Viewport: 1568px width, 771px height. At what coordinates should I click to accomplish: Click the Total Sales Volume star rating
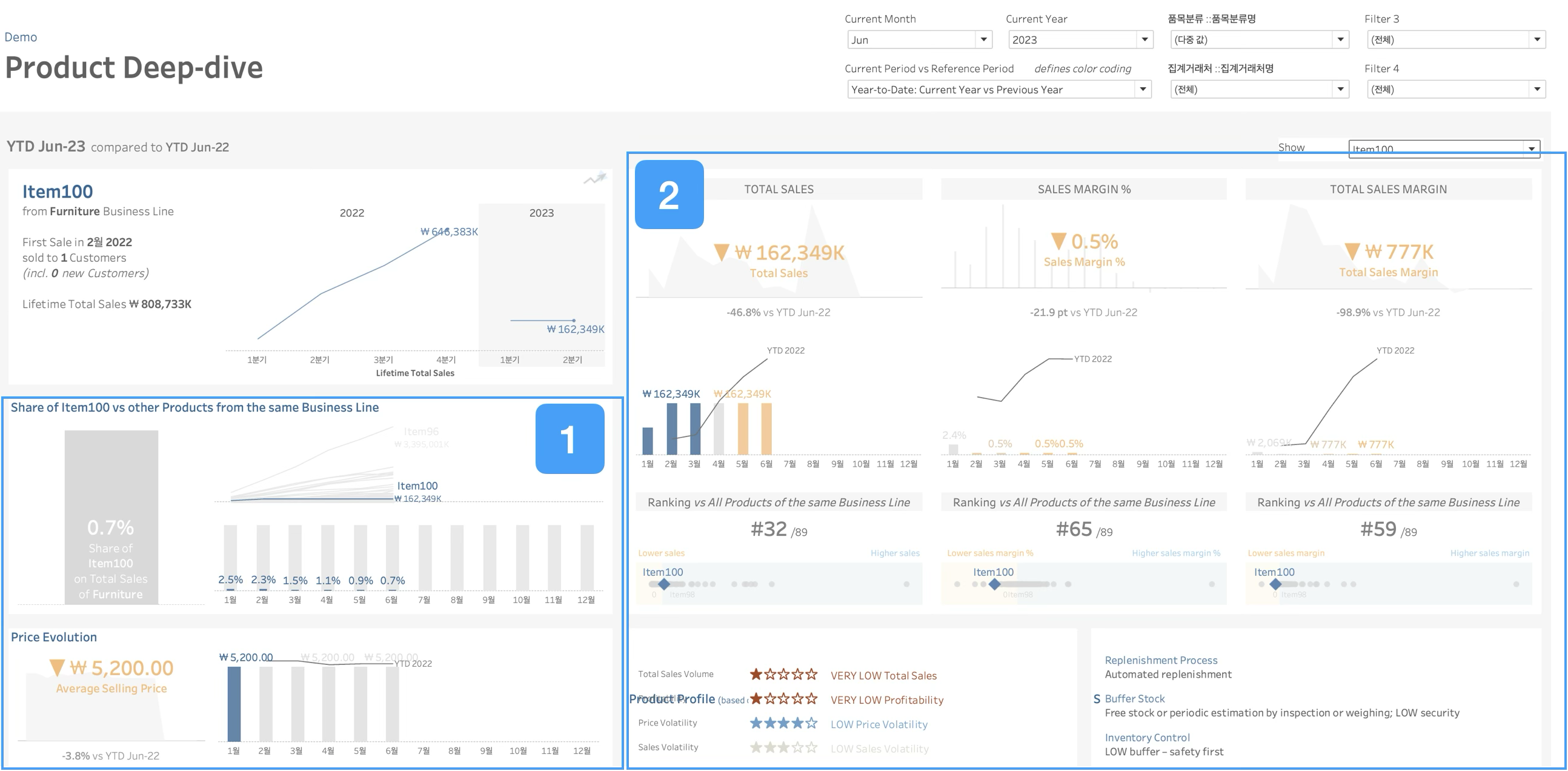tap(783, 674)
